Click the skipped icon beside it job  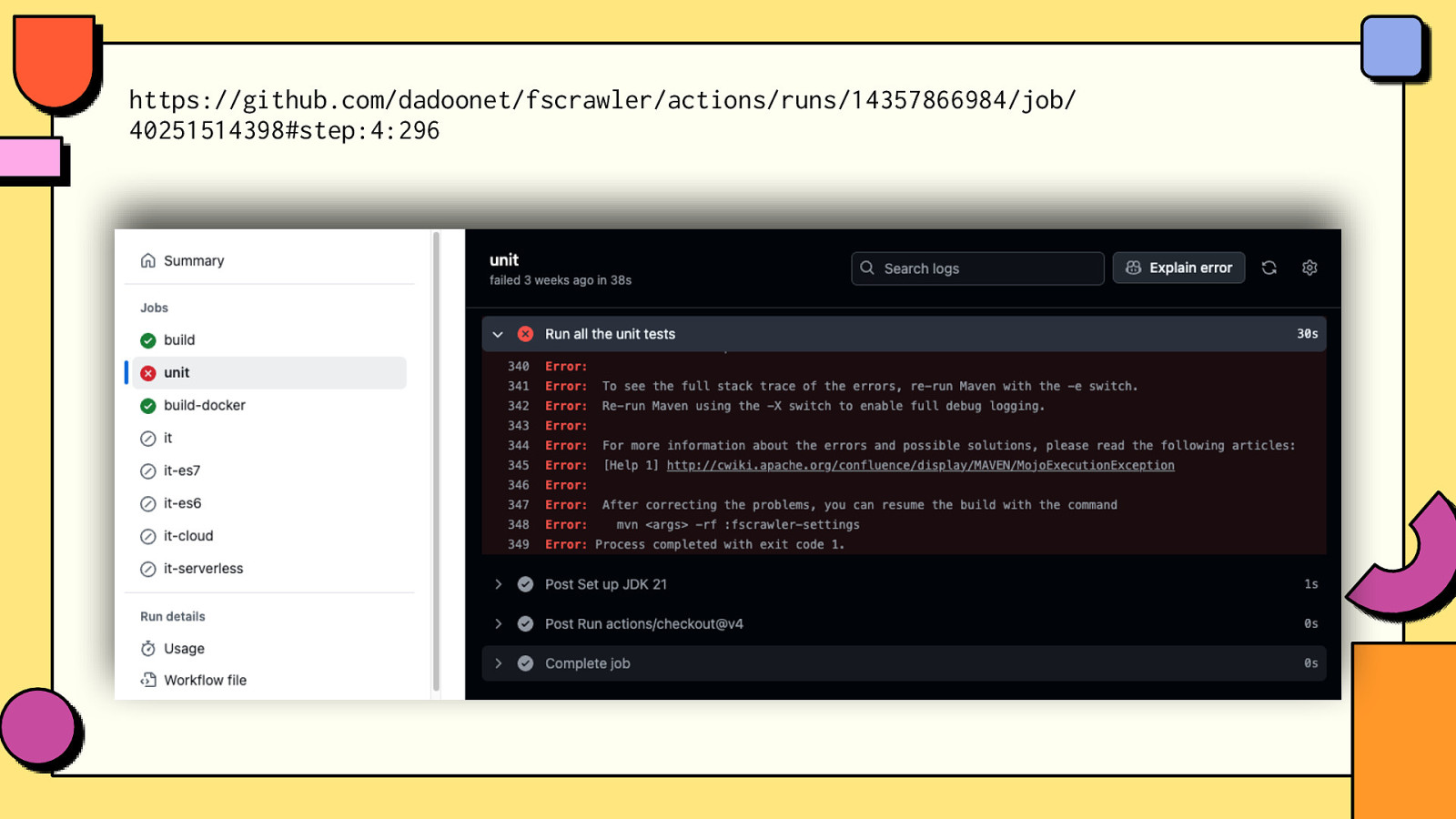148,439
